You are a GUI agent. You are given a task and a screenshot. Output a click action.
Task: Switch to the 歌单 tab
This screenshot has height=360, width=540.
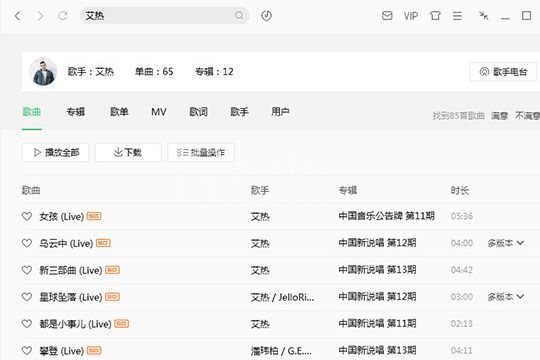pos(119,112)
